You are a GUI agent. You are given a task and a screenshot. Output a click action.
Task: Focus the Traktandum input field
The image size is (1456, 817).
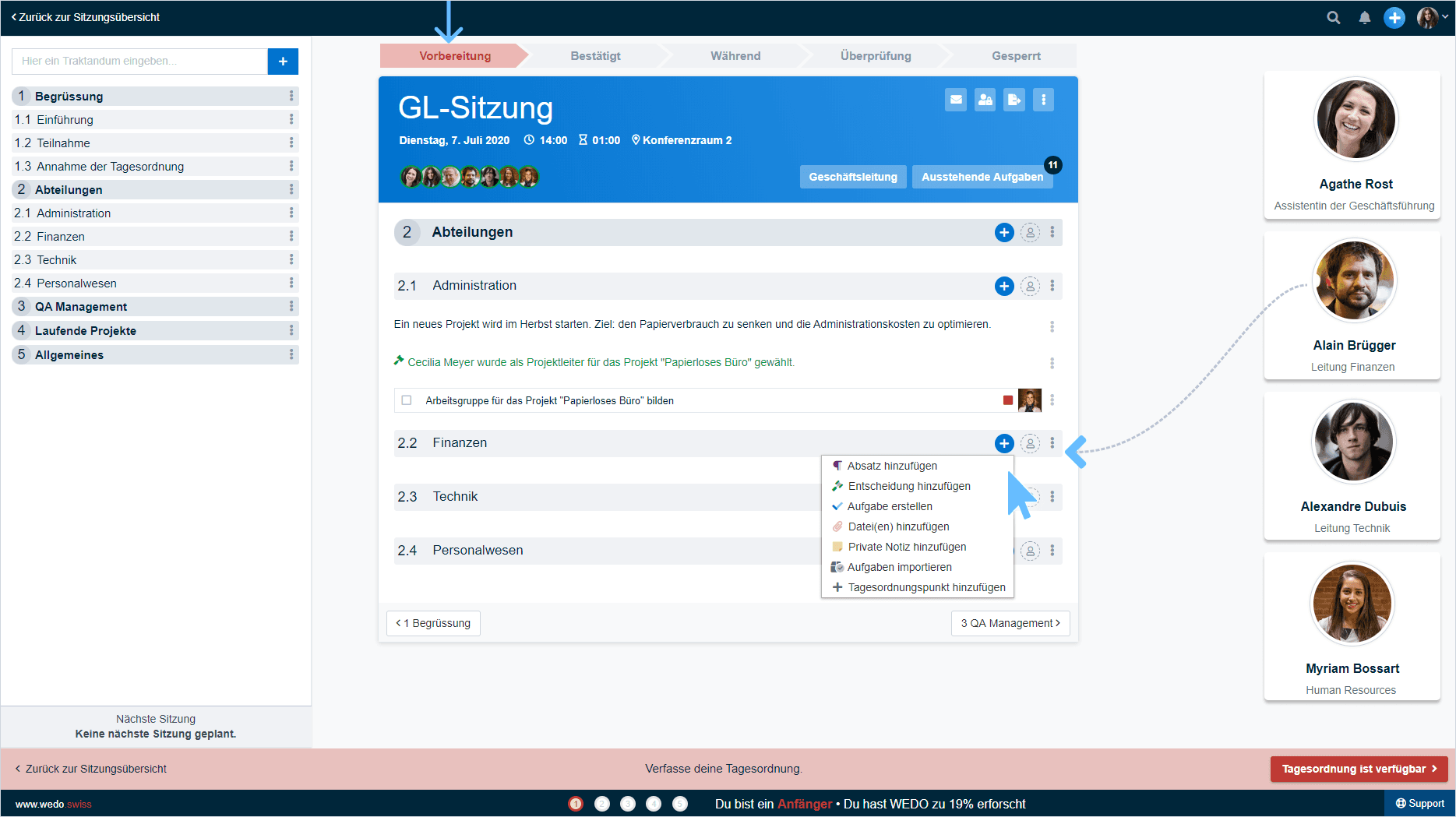click(139, 61)
